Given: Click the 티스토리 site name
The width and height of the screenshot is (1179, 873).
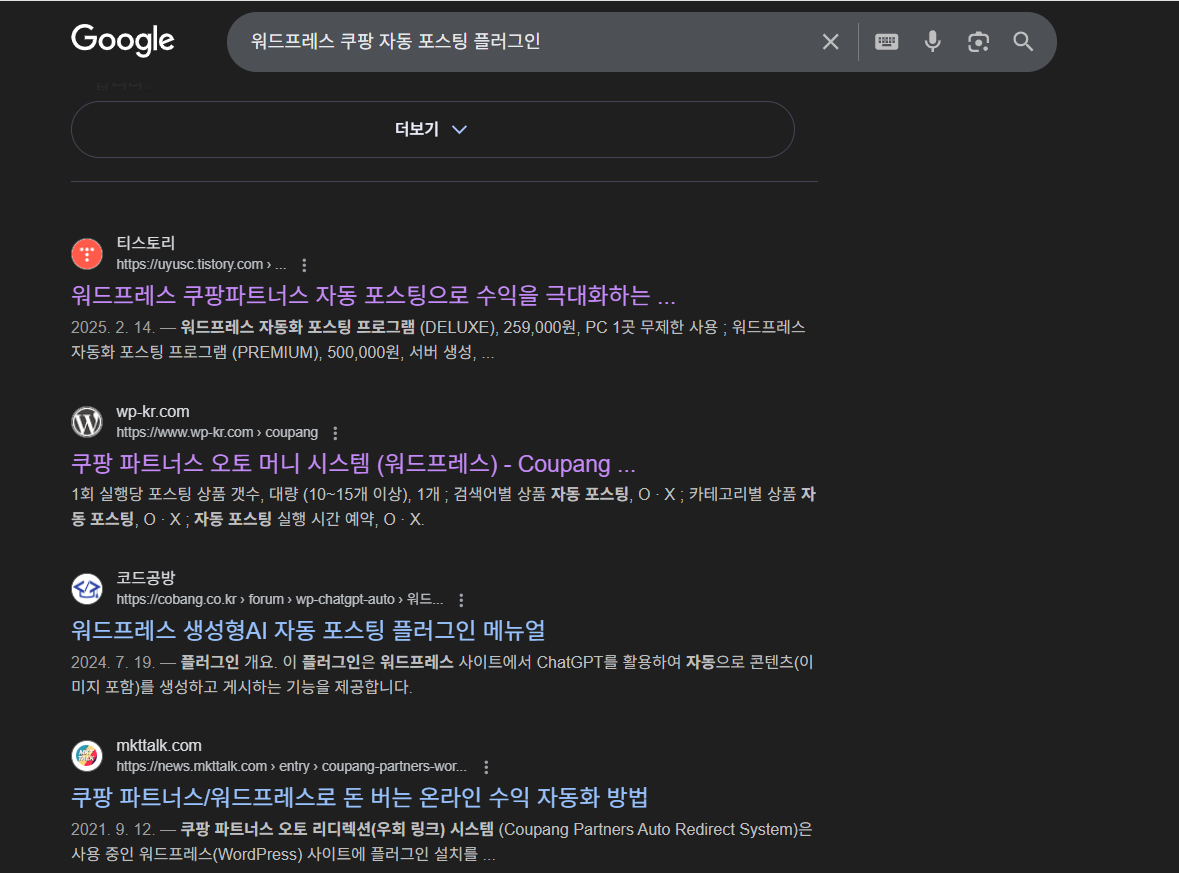Looking at the screenshot, I should (145, 243).
